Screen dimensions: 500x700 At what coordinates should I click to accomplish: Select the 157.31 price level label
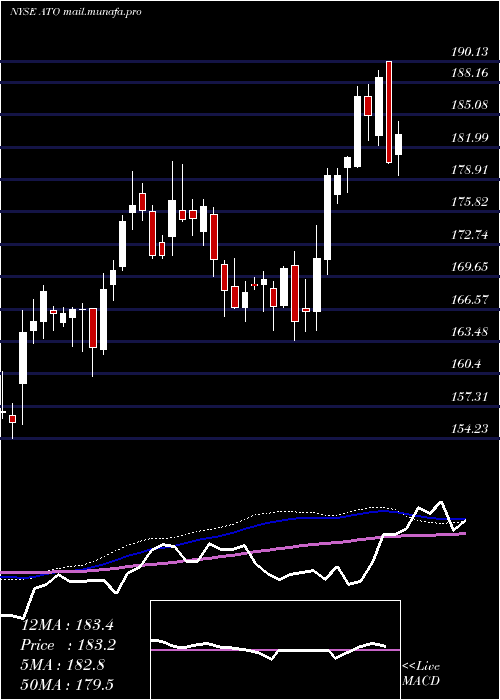pyautogui.click(x=469, y=396)
